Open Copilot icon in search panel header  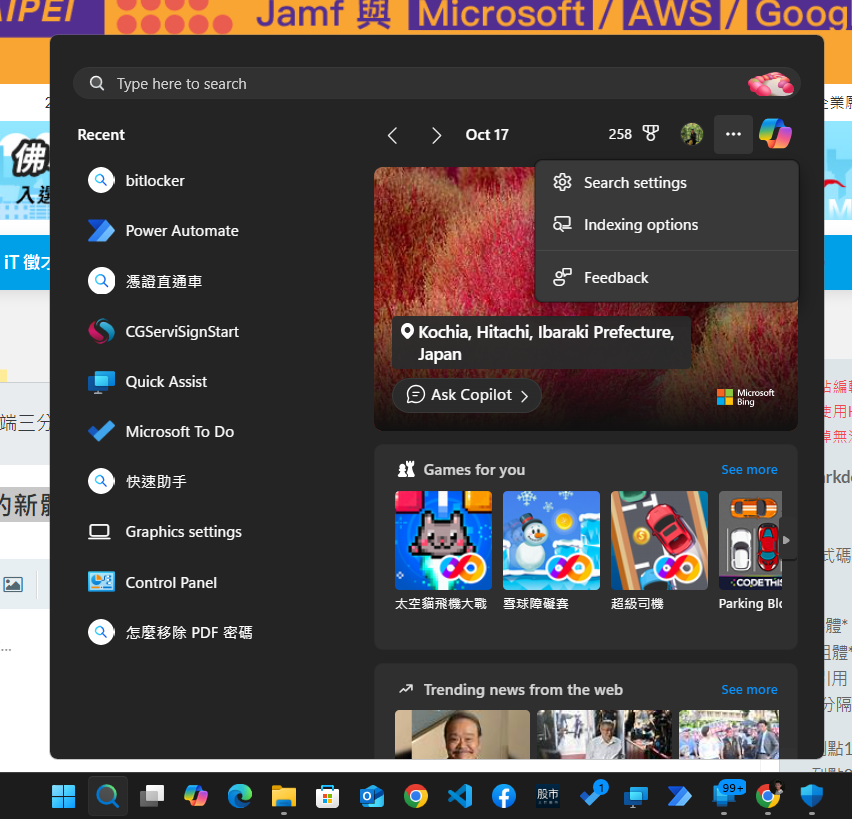click(x=775, y=134)
